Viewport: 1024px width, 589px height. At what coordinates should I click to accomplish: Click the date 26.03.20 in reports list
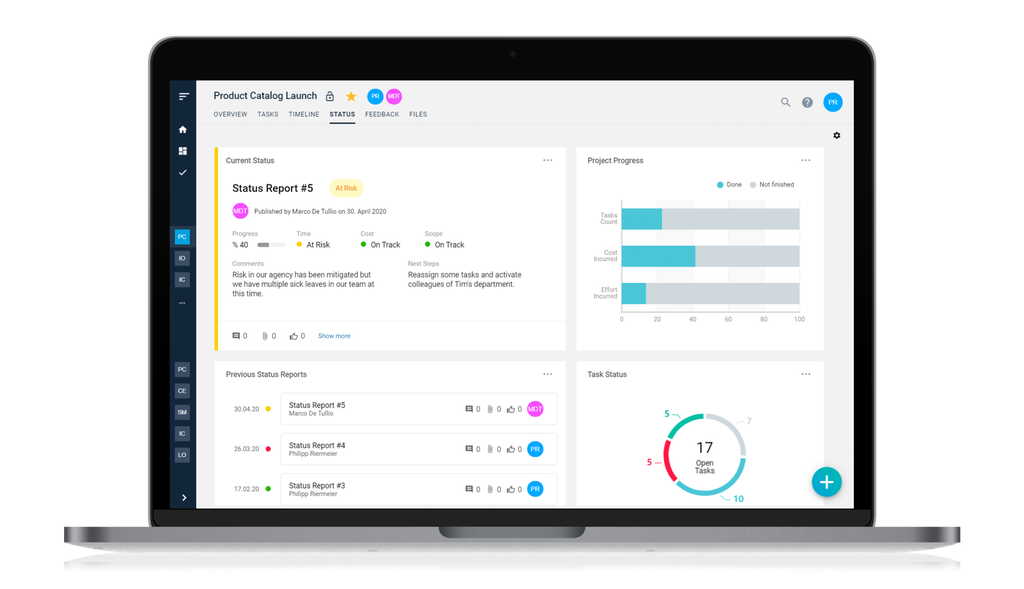pyautogui.click(x=246, y=449)
